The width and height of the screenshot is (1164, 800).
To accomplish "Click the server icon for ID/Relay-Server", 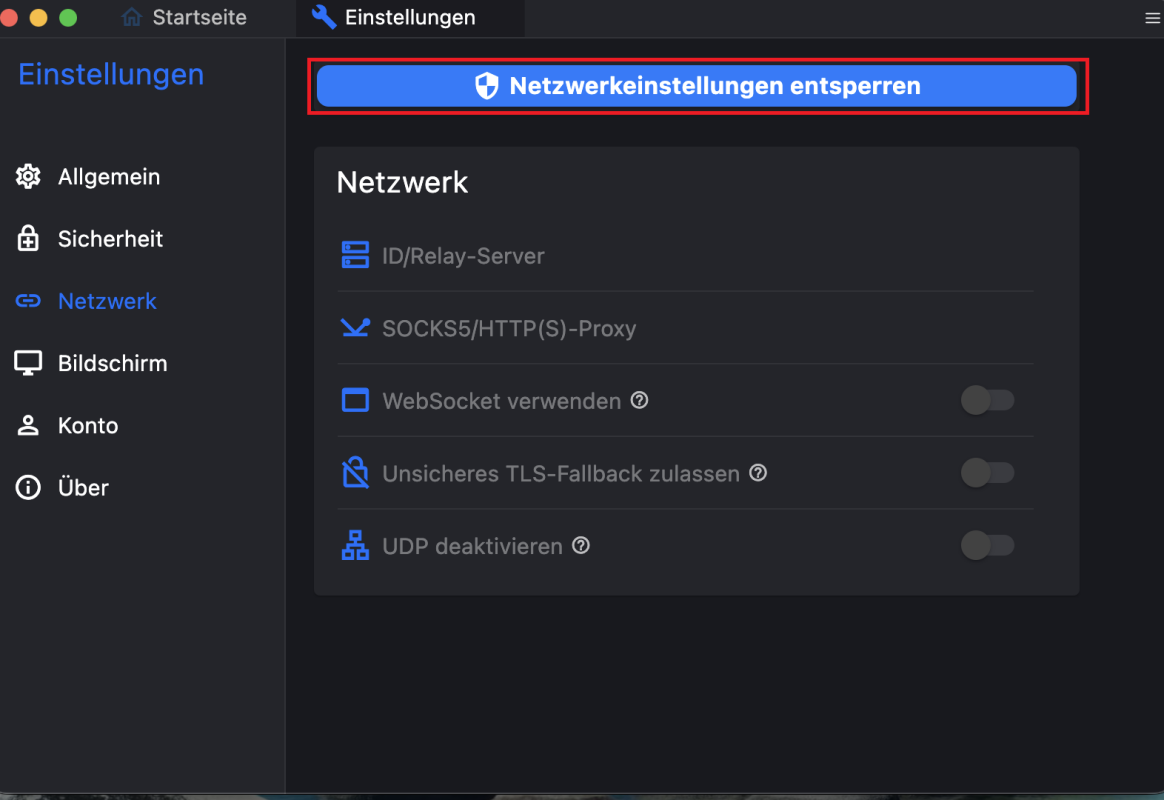I will (x=355, y=255).
